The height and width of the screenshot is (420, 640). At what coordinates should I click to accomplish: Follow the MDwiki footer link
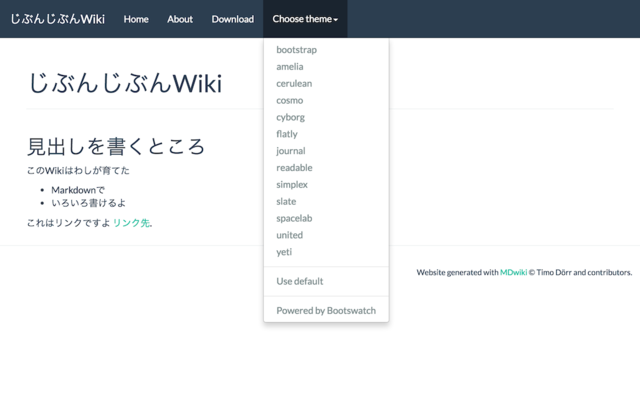pyautogui.click(x=513, y=272)
